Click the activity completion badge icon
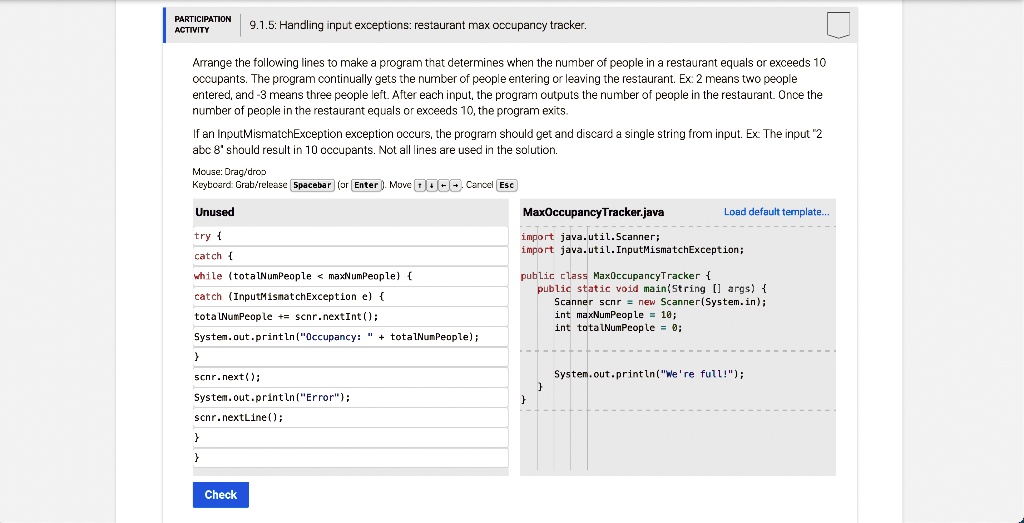Image resolution: width=1024 pixels, height=523 pixels. click(838, 25)
